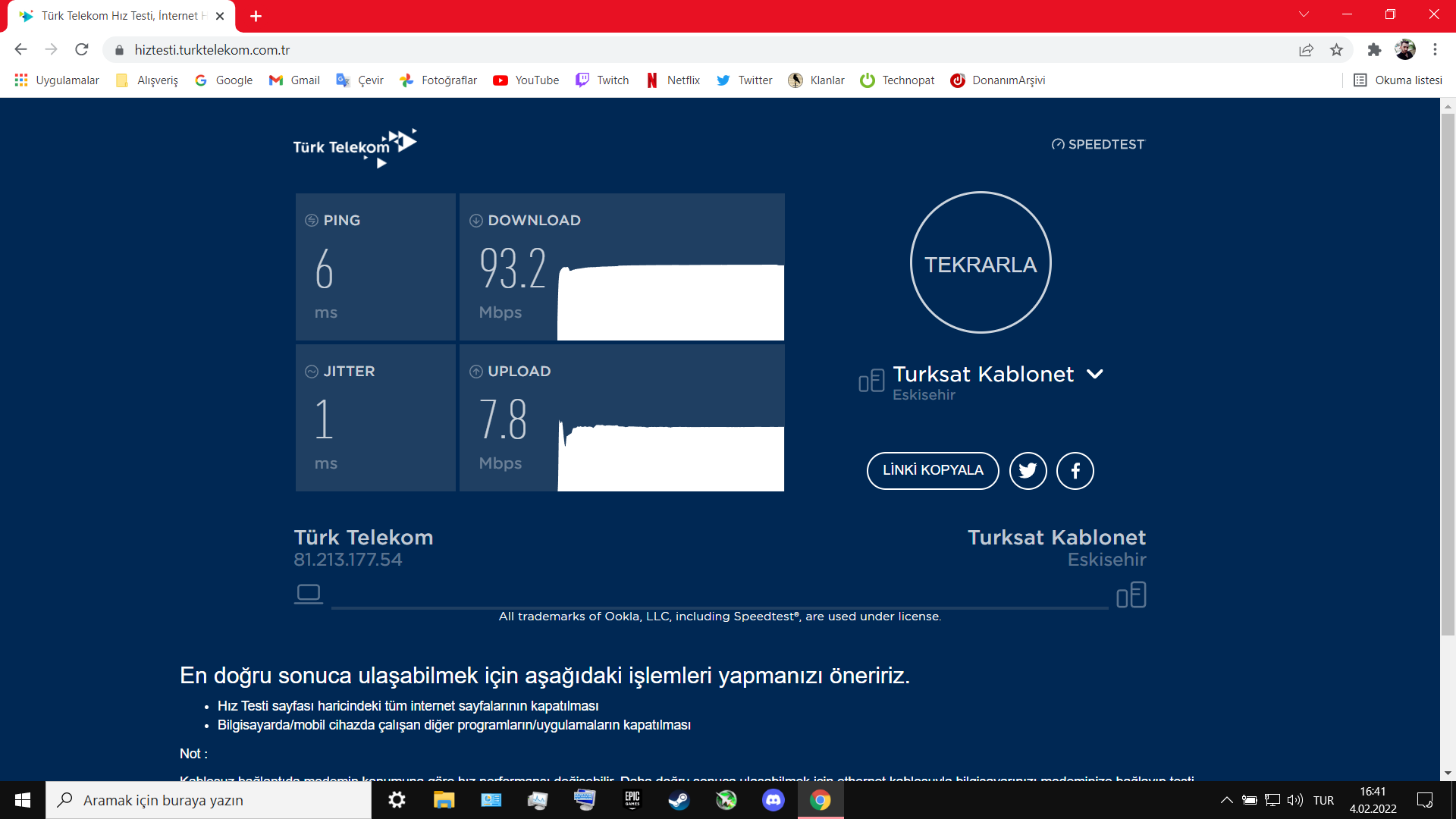Open Chrome extensions puzzle icon

point(1374,50)
